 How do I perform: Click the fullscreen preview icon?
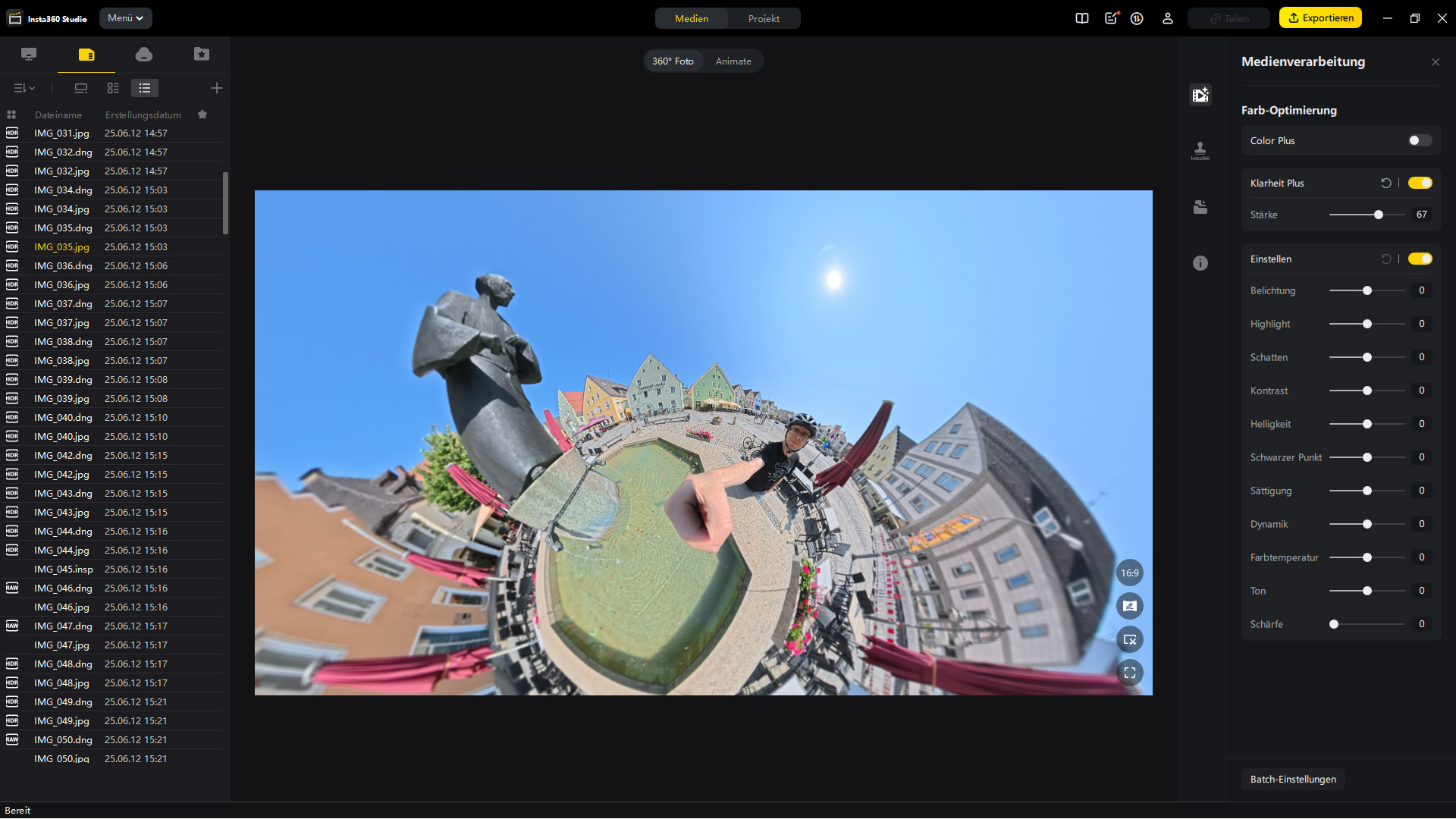point(1129,673)
